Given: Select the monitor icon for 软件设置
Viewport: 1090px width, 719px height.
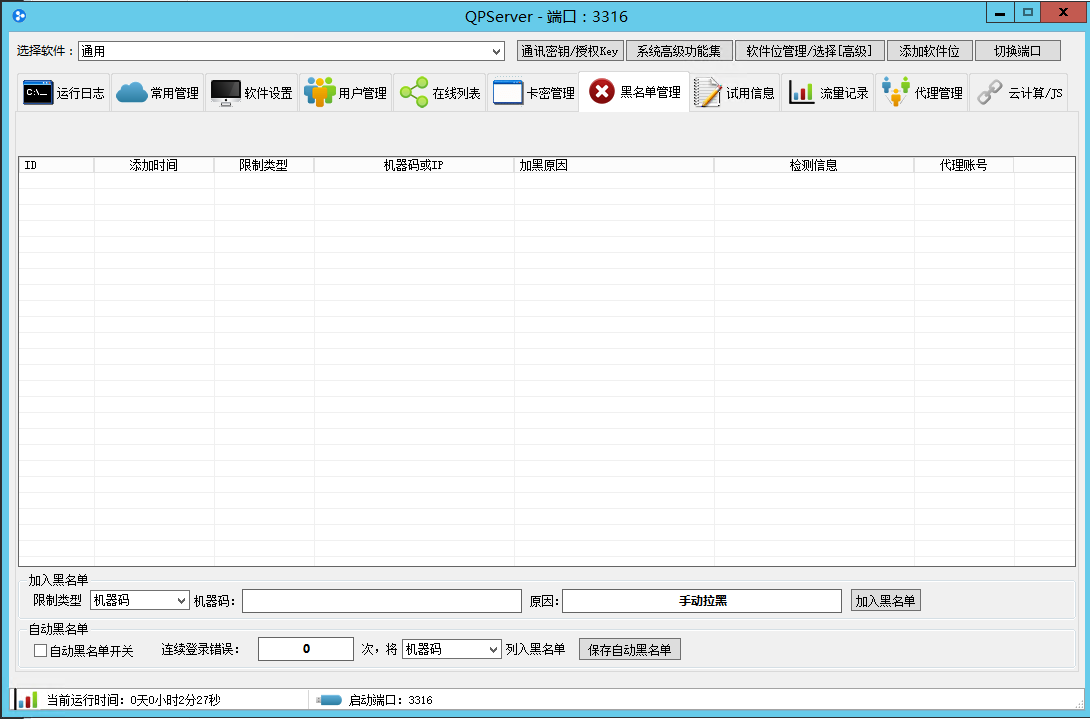Looking at the screenshot, I should point(226,93).
